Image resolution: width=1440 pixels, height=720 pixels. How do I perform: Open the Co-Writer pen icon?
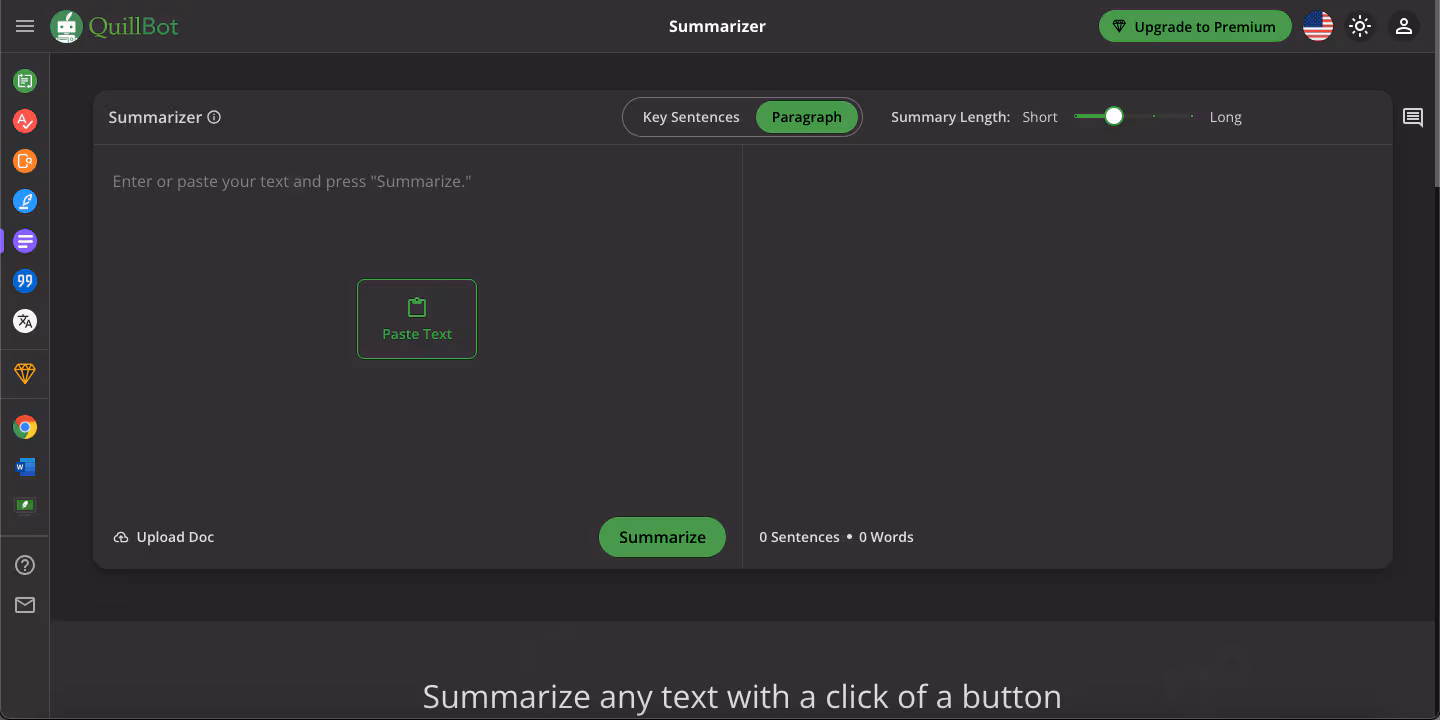coord(25,201)
